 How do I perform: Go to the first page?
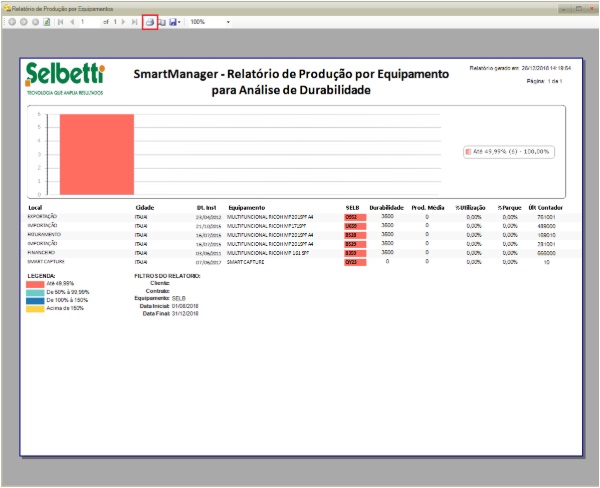(60, 22)
